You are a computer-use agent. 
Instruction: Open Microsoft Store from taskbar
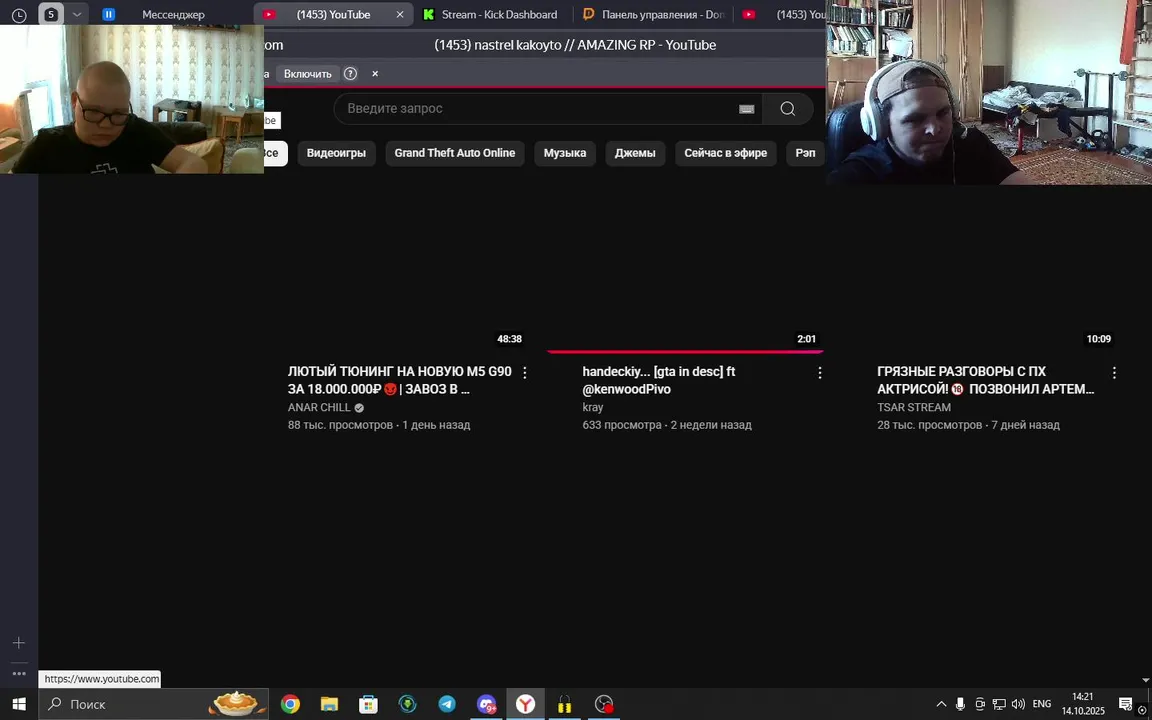pyautogui.click(x=368, y=705)
